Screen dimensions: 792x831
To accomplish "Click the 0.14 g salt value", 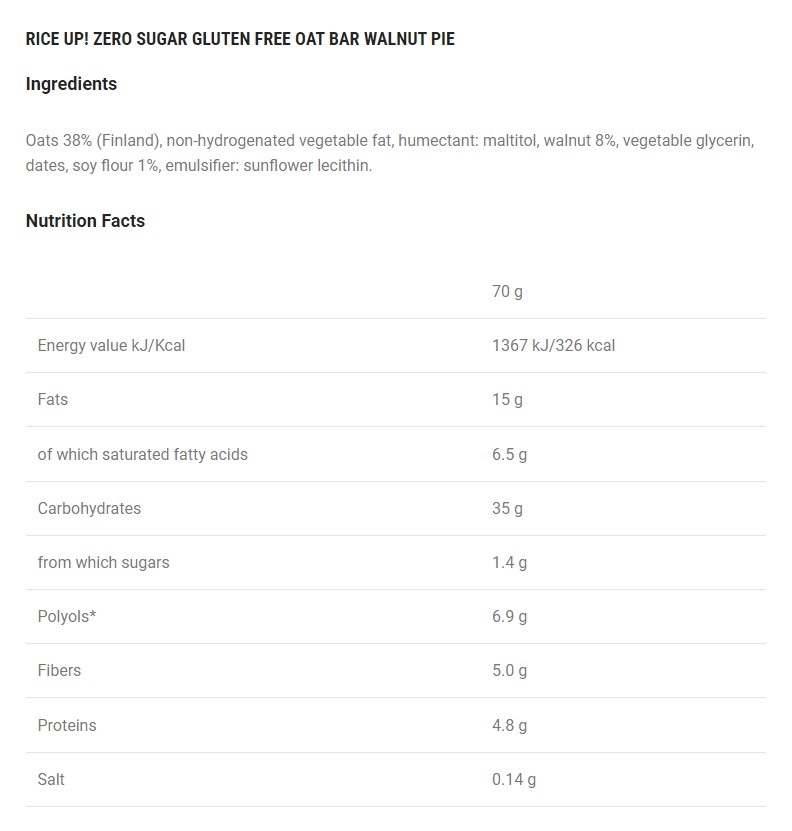I will point(514,779).
